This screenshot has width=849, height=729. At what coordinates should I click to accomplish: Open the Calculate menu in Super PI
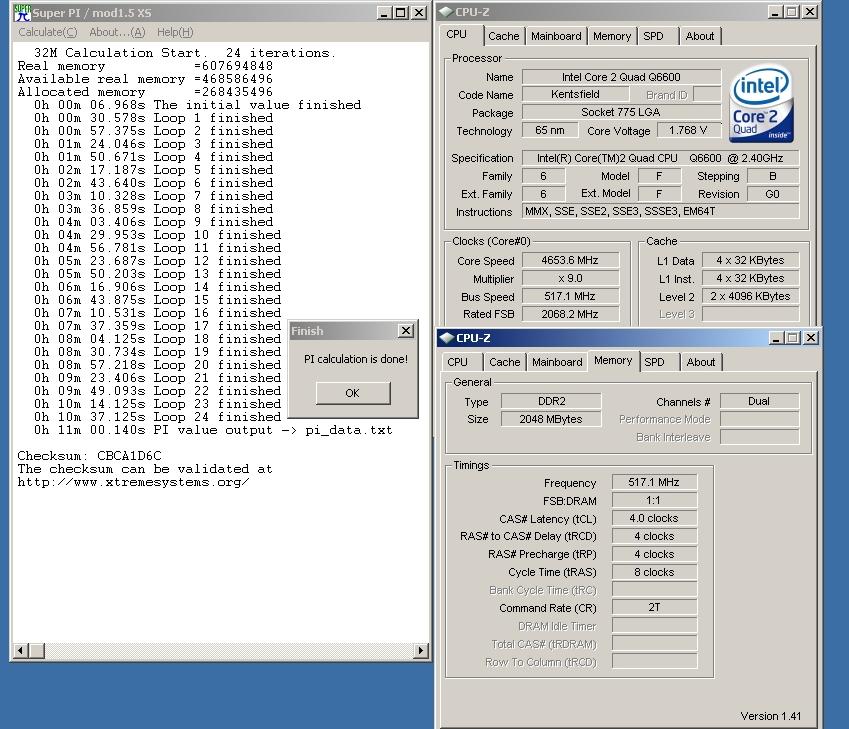48,32
